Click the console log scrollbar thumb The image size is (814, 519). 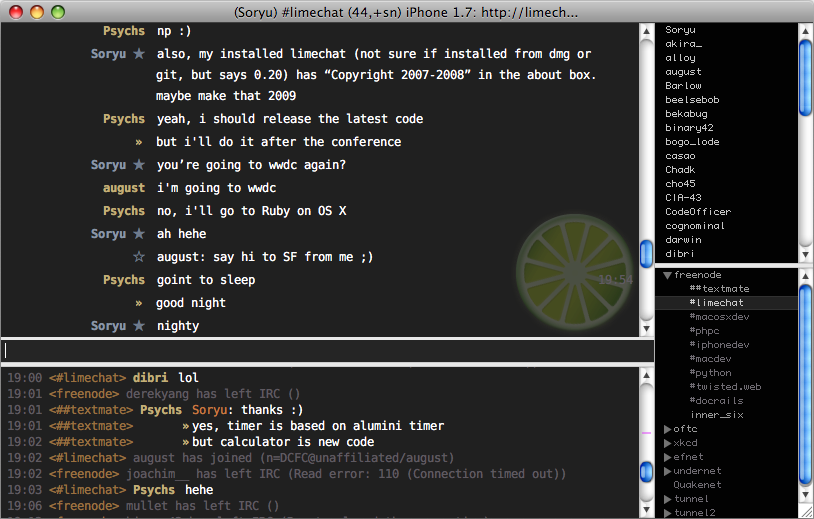click(x=646, y=472)
